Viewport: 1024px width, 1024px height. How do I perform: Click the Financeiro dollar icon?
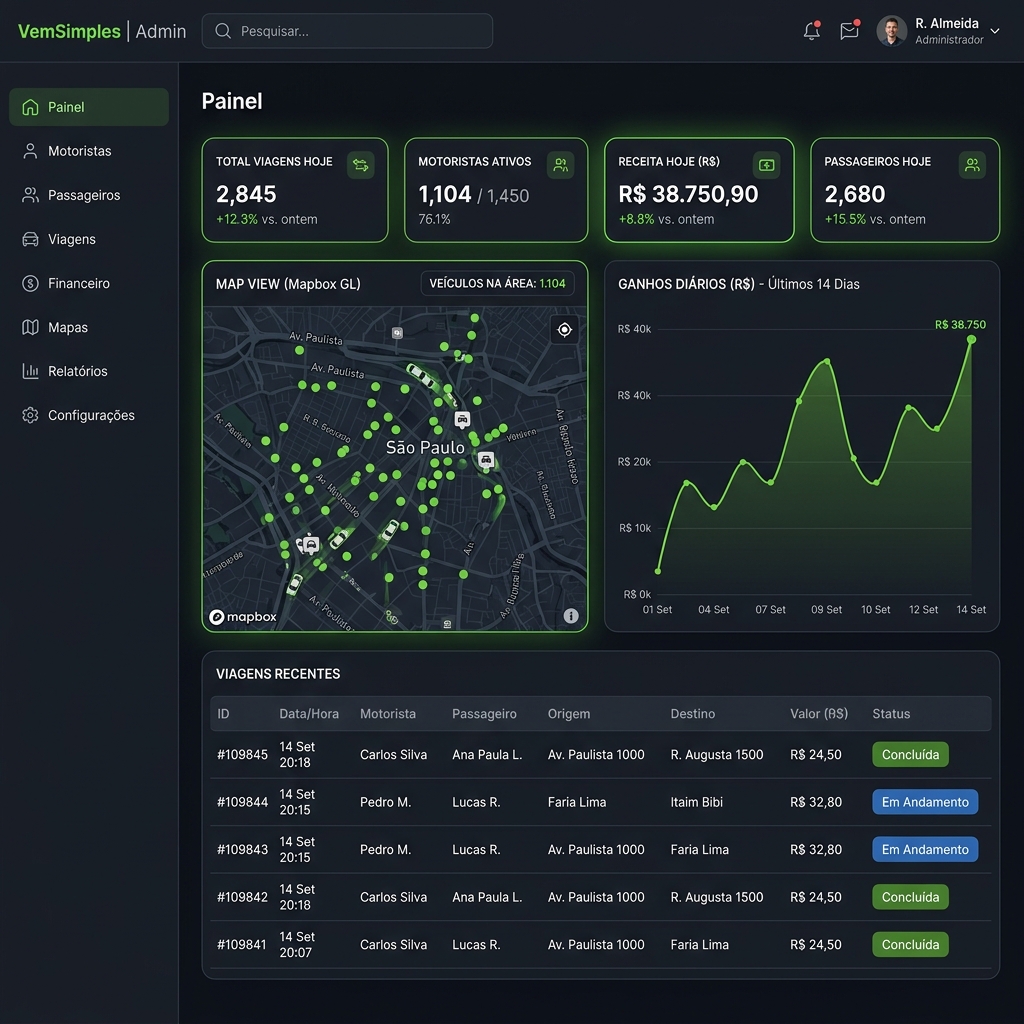(30, 283)
